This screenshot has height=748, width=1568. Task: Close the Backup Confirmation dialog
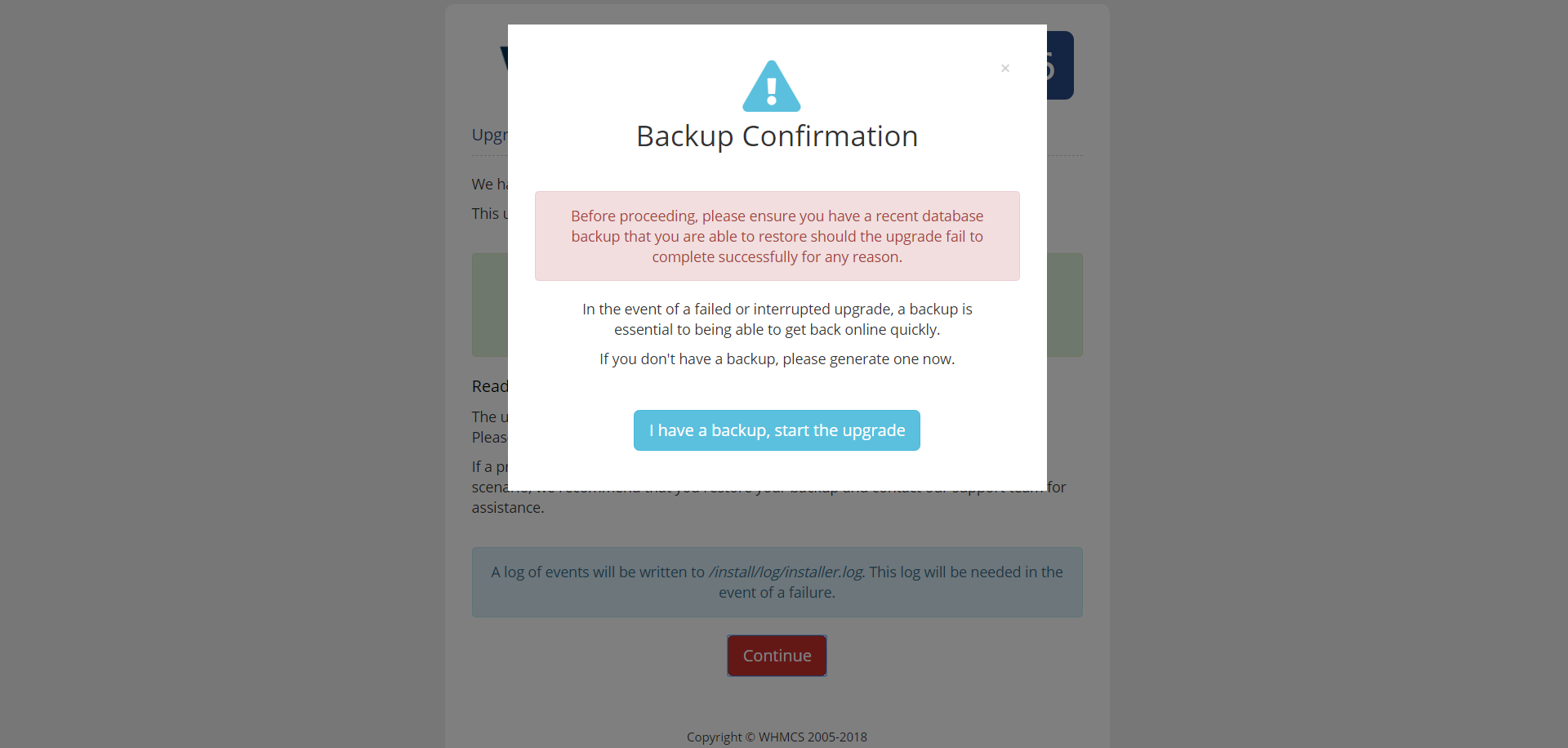(1005, 69)
